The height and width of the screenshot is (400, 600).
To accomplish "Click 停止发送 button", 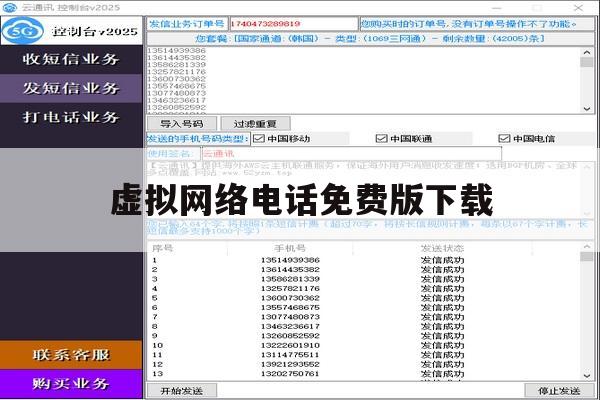I will [559, 391].
